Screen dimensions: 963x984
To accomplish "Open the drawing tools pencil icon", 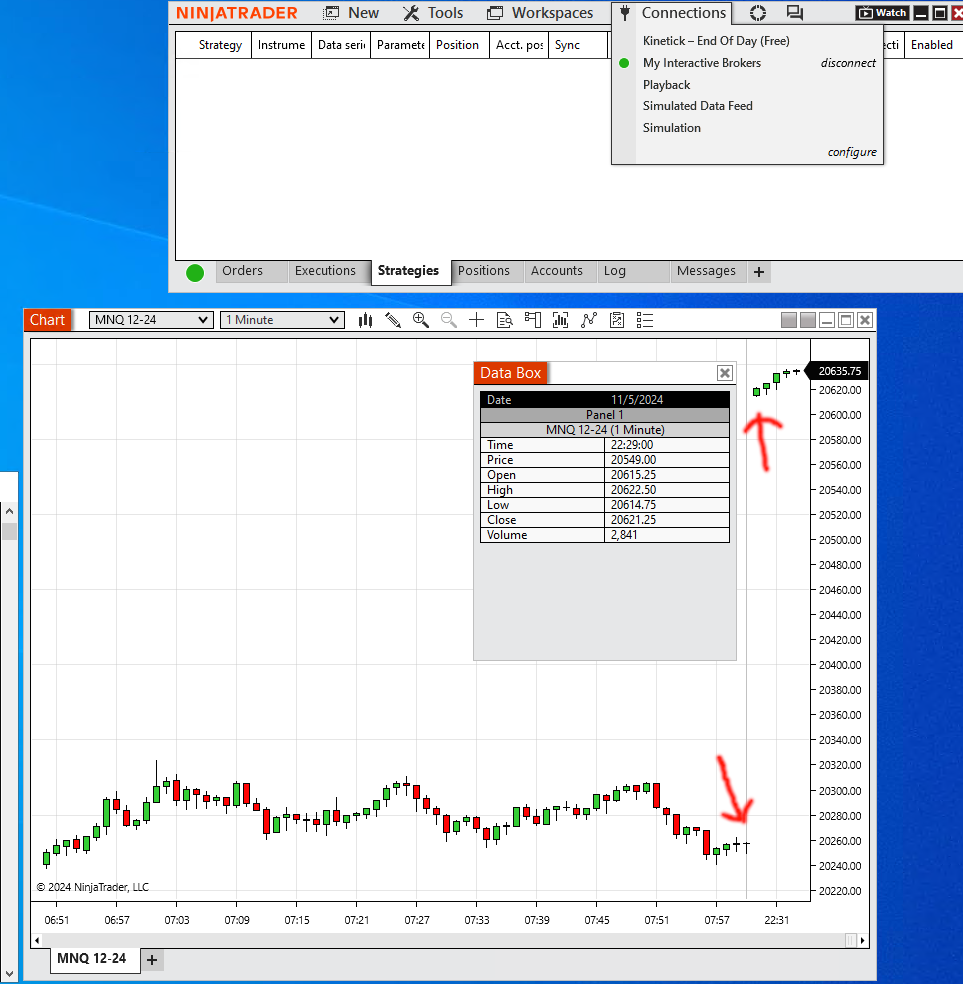I will [x=393, y=321].
